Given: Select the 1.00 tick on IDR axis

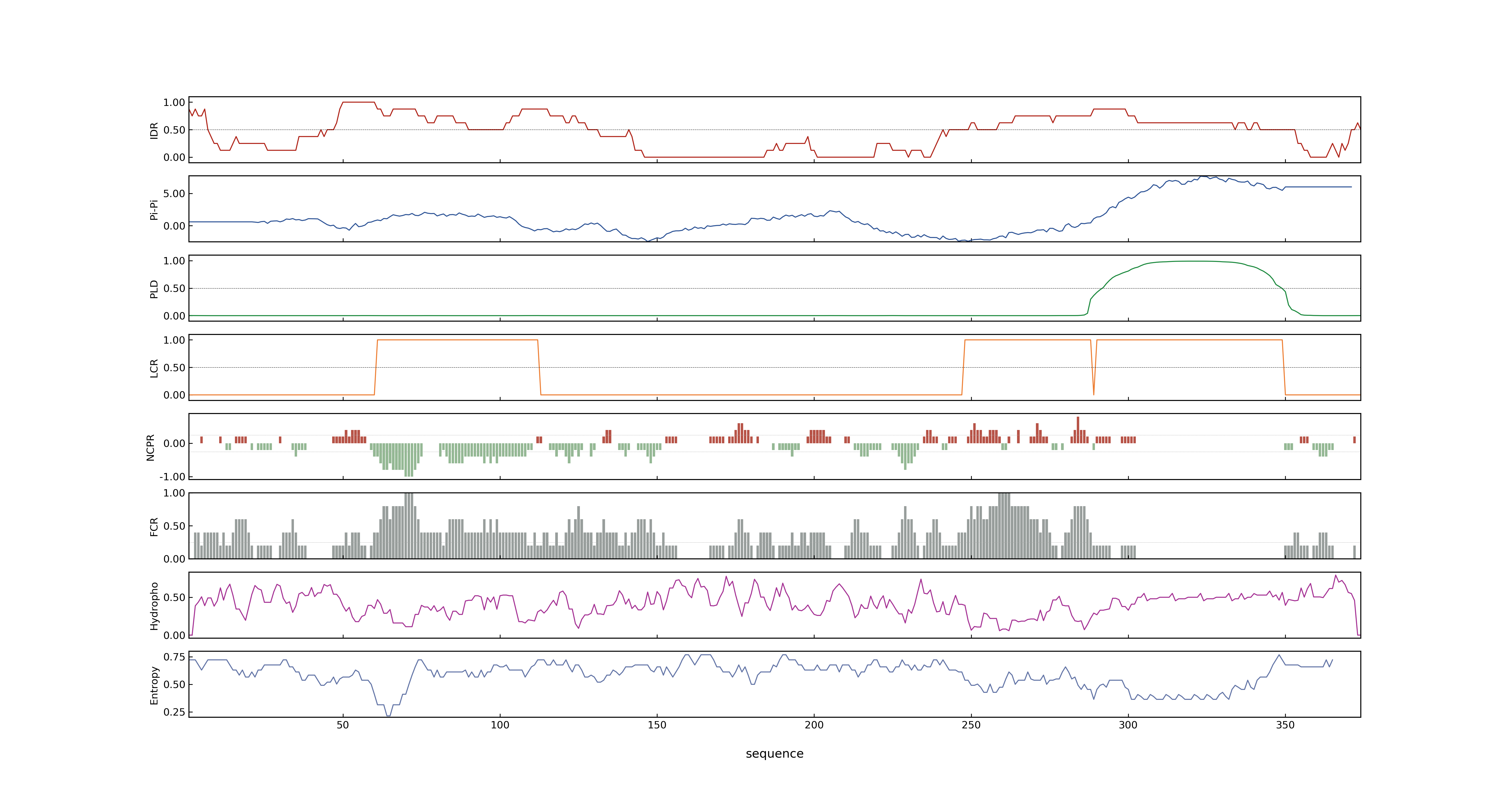Looking at the screenshot, I should pos(174,103).
